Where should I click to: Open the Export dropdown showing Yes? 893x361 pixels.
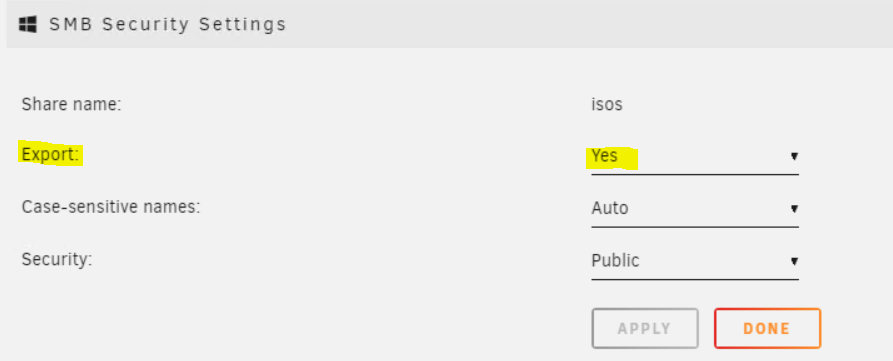click(695, 156)
